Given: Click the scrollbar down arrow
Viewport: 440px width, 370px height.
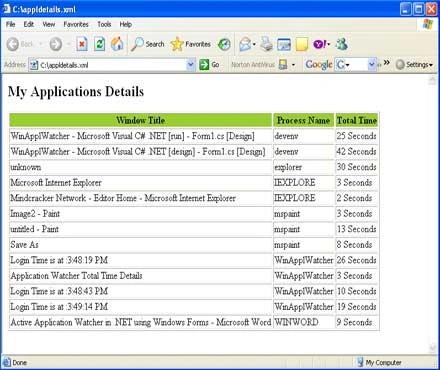Looking at the screenshot, I should [x=432, y=348].
